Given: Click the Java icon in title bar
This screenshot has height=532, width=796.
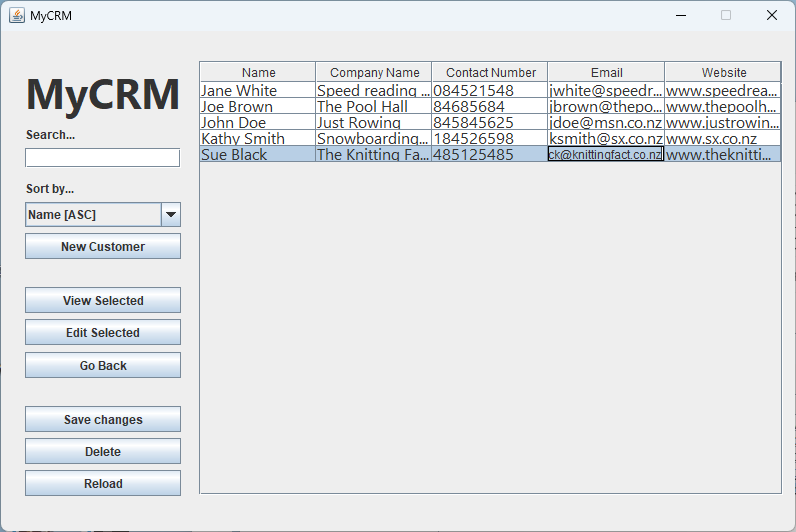Looking at the screenshot, I should point(17,15).
